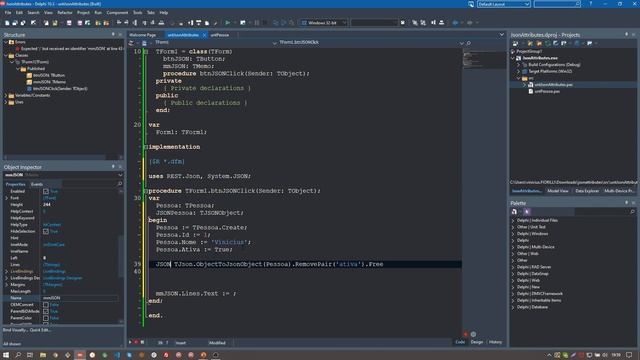This screenshot has width=640, height=360.
Task: Click the code minimap thumbnail in editor
Action: [484, 59]
